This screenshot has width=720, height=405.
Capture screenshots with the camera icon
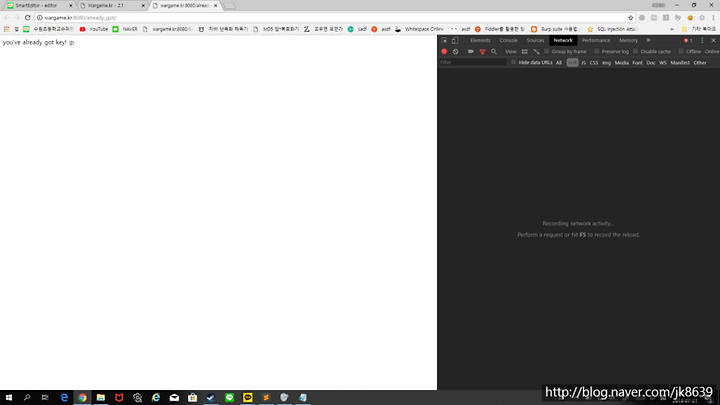[471, 51]
